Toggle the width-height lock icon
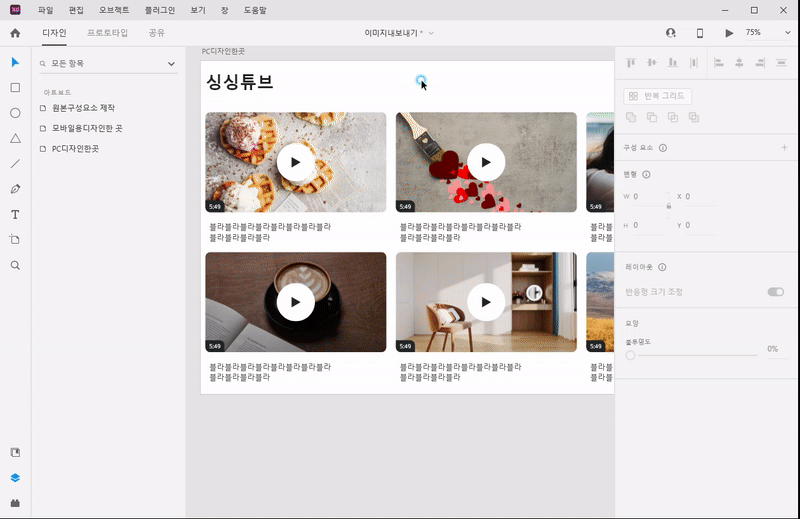 [668, 206]
